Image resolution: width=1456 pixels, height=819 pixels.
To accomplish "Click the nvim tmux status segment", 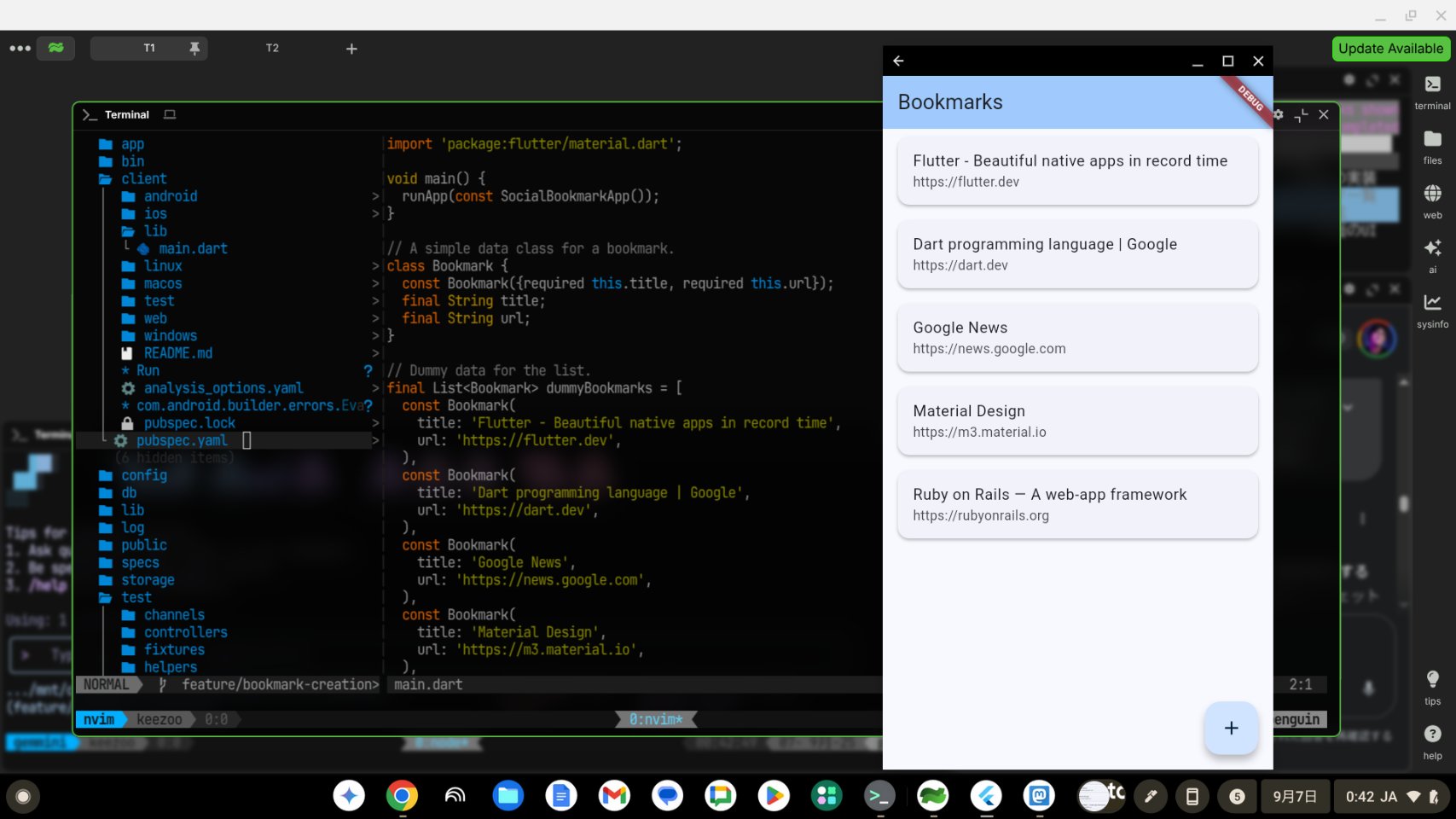I will tap(99, 719).
